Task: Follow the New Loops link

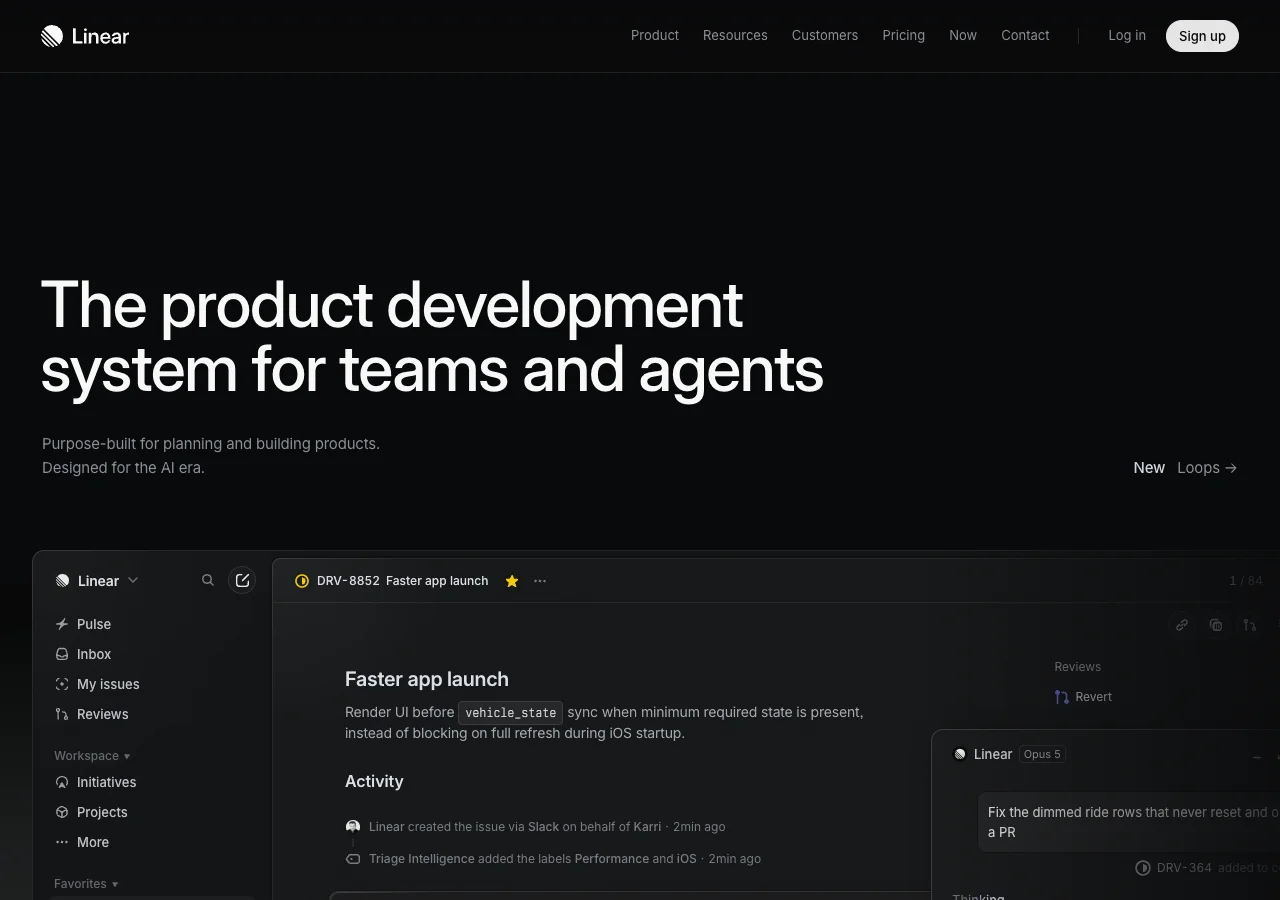Action: (x=1185, y=468)
